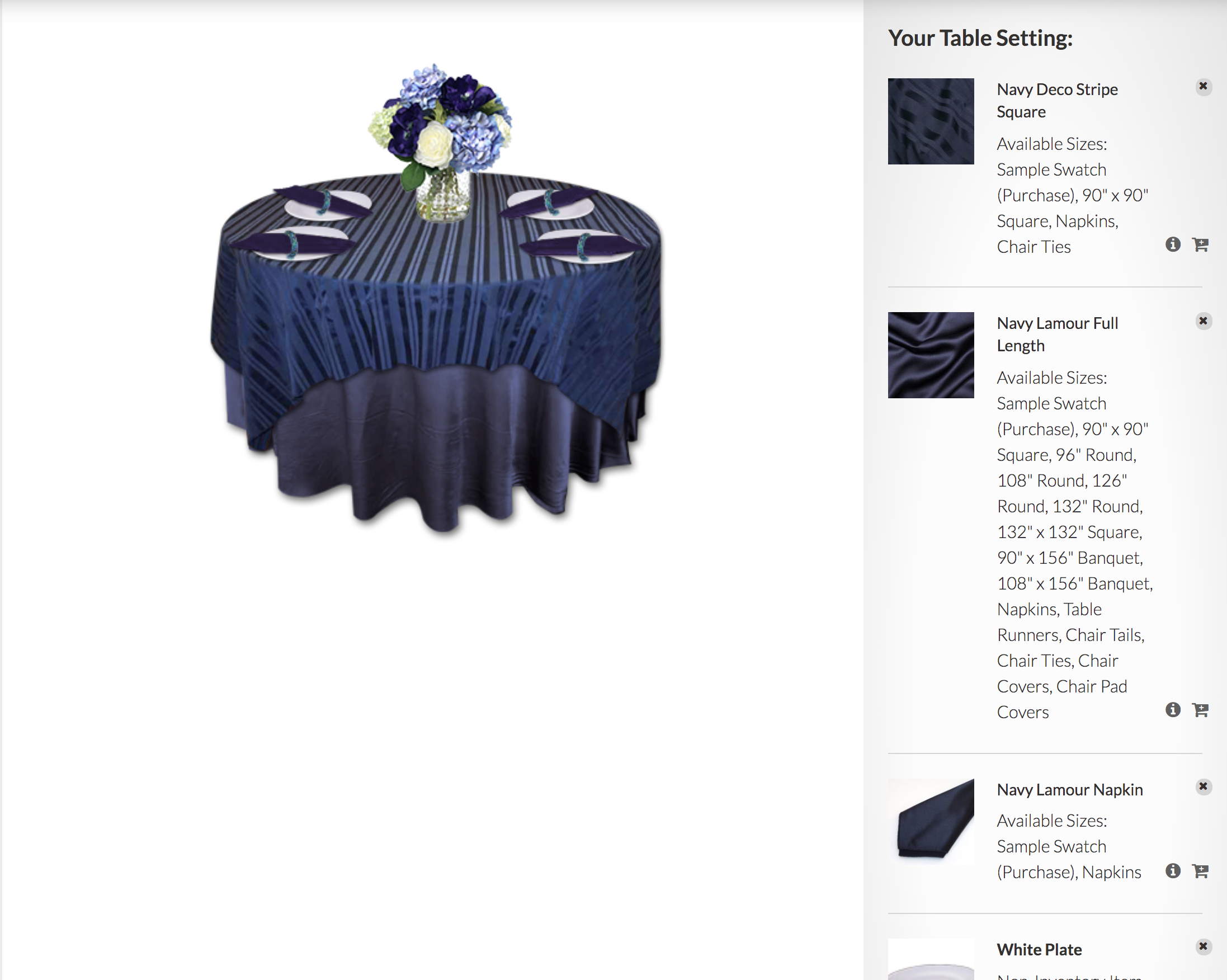
Task: Add Navy Deco Stripe Square to cart
Action: [1200, 244]
